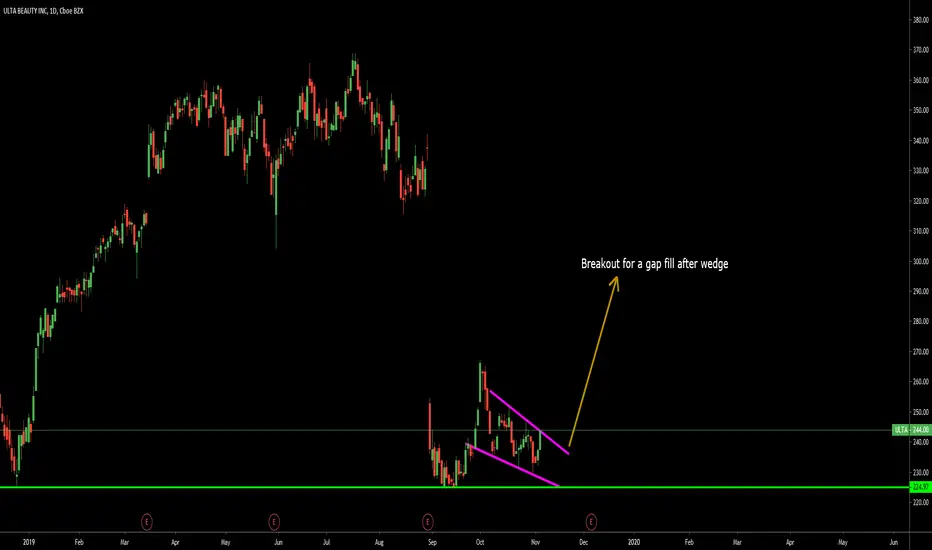Click the 230.00 price axis label
Image resolution: width=932 pixels, height=550 pixels.
921,472
